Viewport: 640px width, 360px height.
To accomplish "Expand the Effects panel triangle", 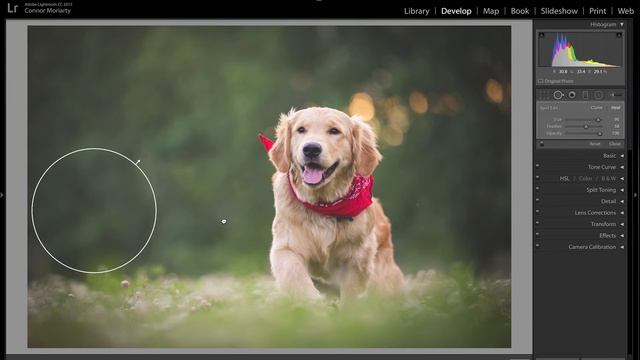I will (x=622, y=236).
